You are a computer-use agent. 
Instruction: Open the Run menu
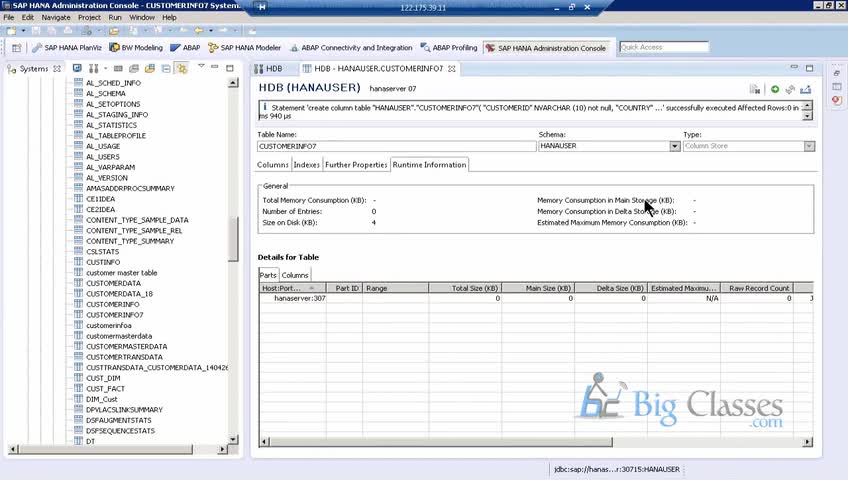click(115, 17)
